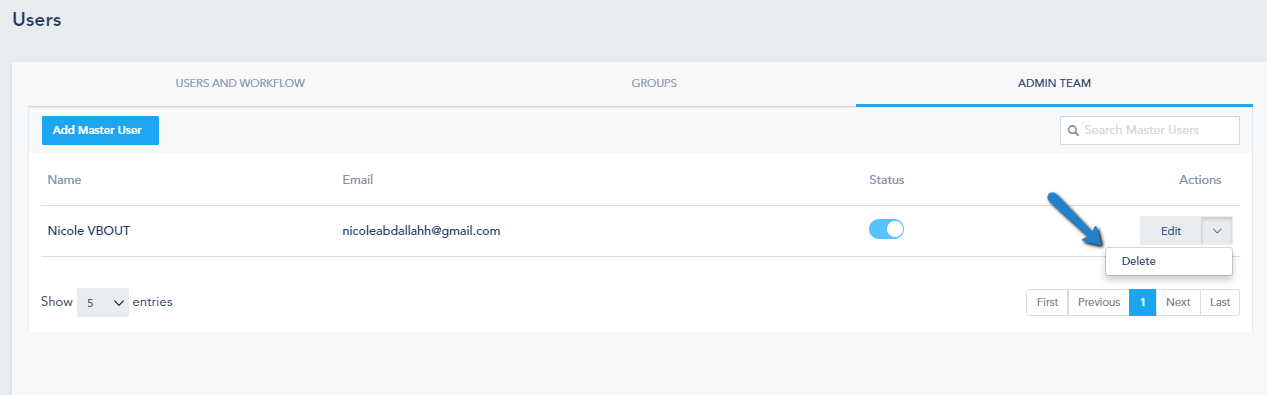
Task: Jump to the Last page
Action: [1220, 302]
